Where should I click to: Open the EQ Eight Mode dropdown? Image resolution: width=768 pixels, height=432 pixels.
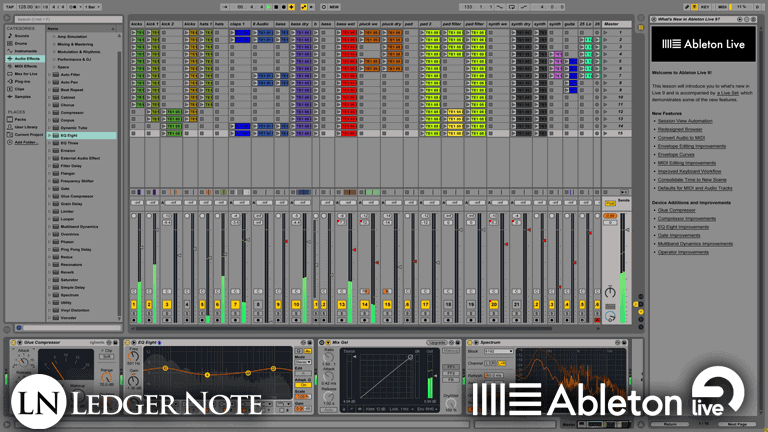pyautogui.click(x=303, y=362)
